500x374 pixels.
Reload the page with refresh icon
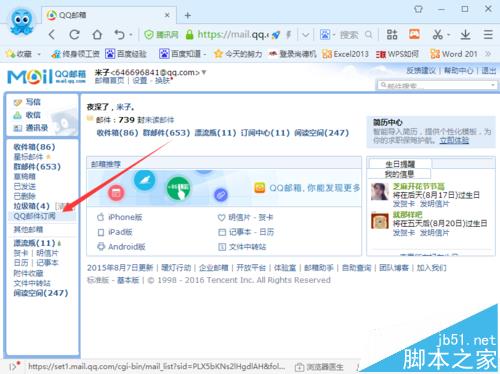click(x=74, y=34)
